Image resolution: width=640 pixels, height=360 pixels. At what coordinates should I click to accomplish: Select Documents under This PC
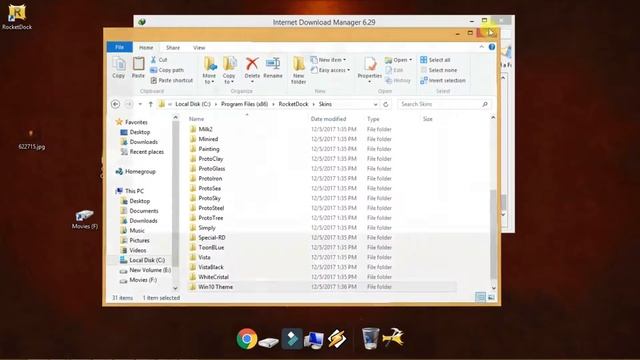click(140, 211)
